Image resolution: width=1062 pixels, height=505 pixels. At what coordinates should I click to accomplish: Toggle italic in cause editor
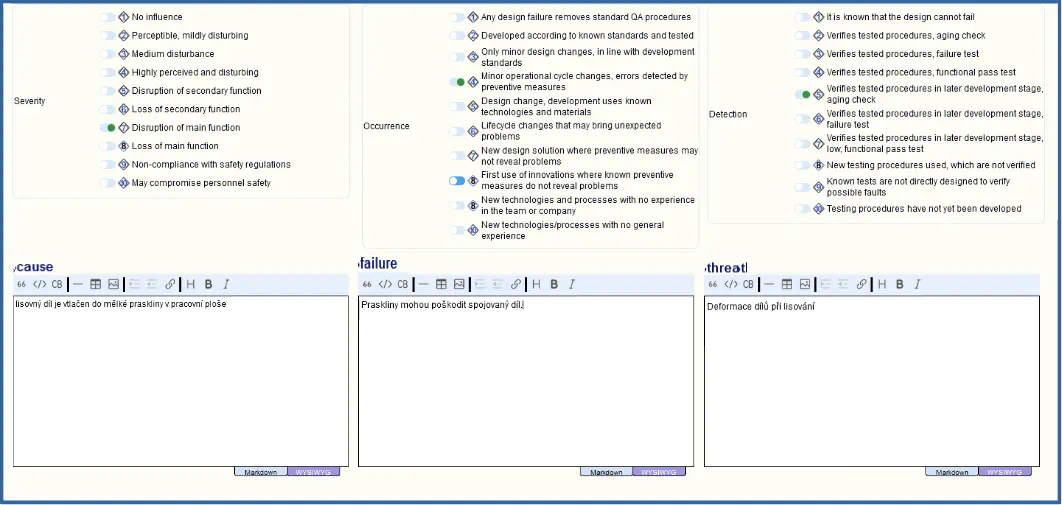coord(226,284)
